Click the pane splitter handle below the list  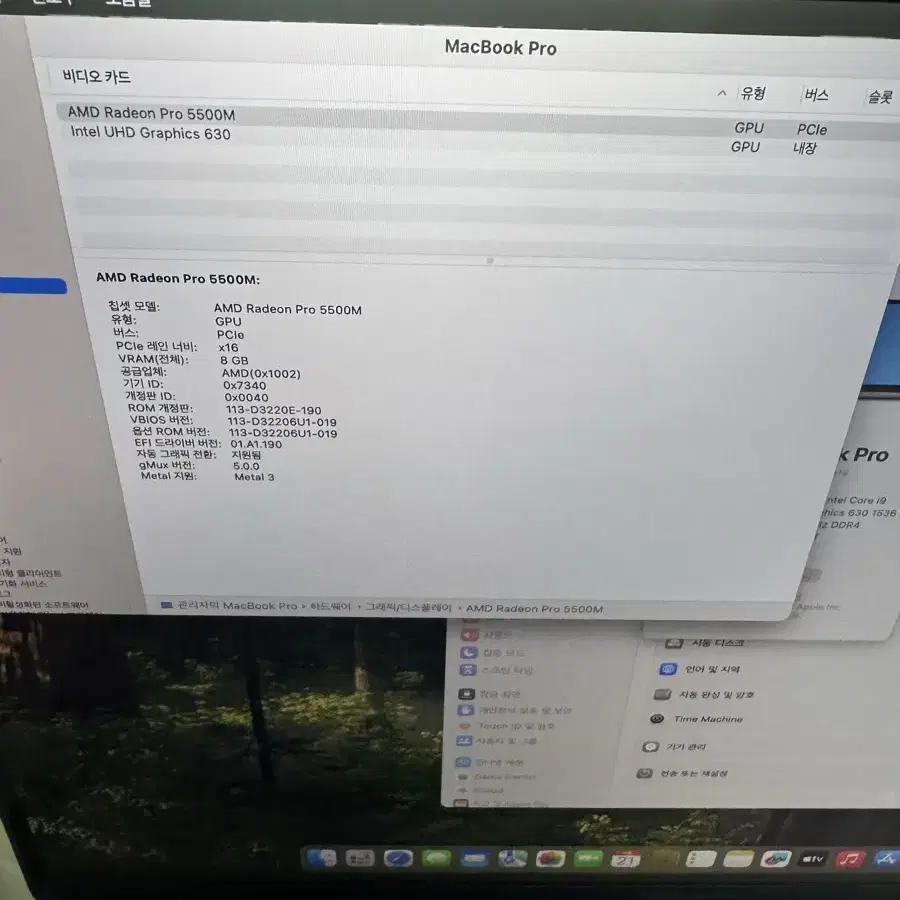coord(490,261)
